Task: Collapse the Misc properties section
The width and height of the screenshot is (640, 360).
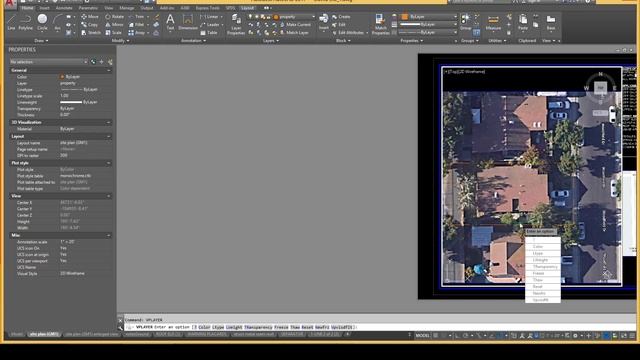Action: (x=109, y=235)
